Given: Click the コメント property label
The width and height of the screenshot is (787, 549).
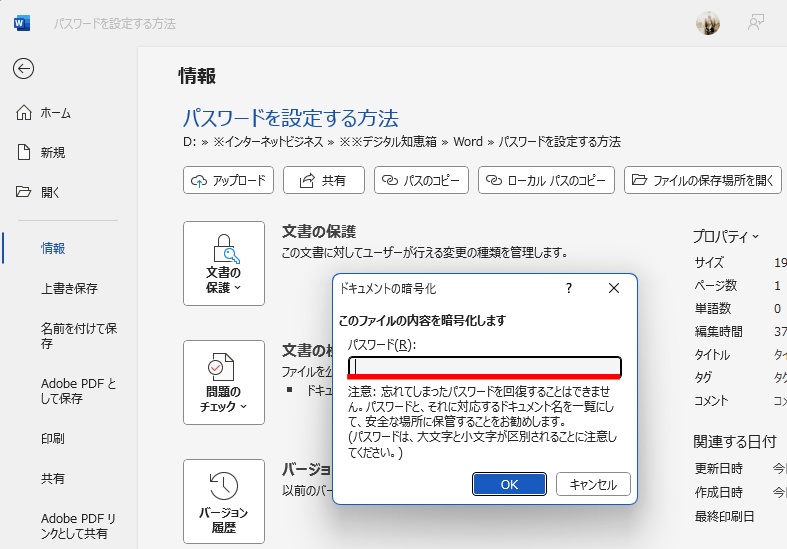Looking at the screenshot, I should coord(711,400).
